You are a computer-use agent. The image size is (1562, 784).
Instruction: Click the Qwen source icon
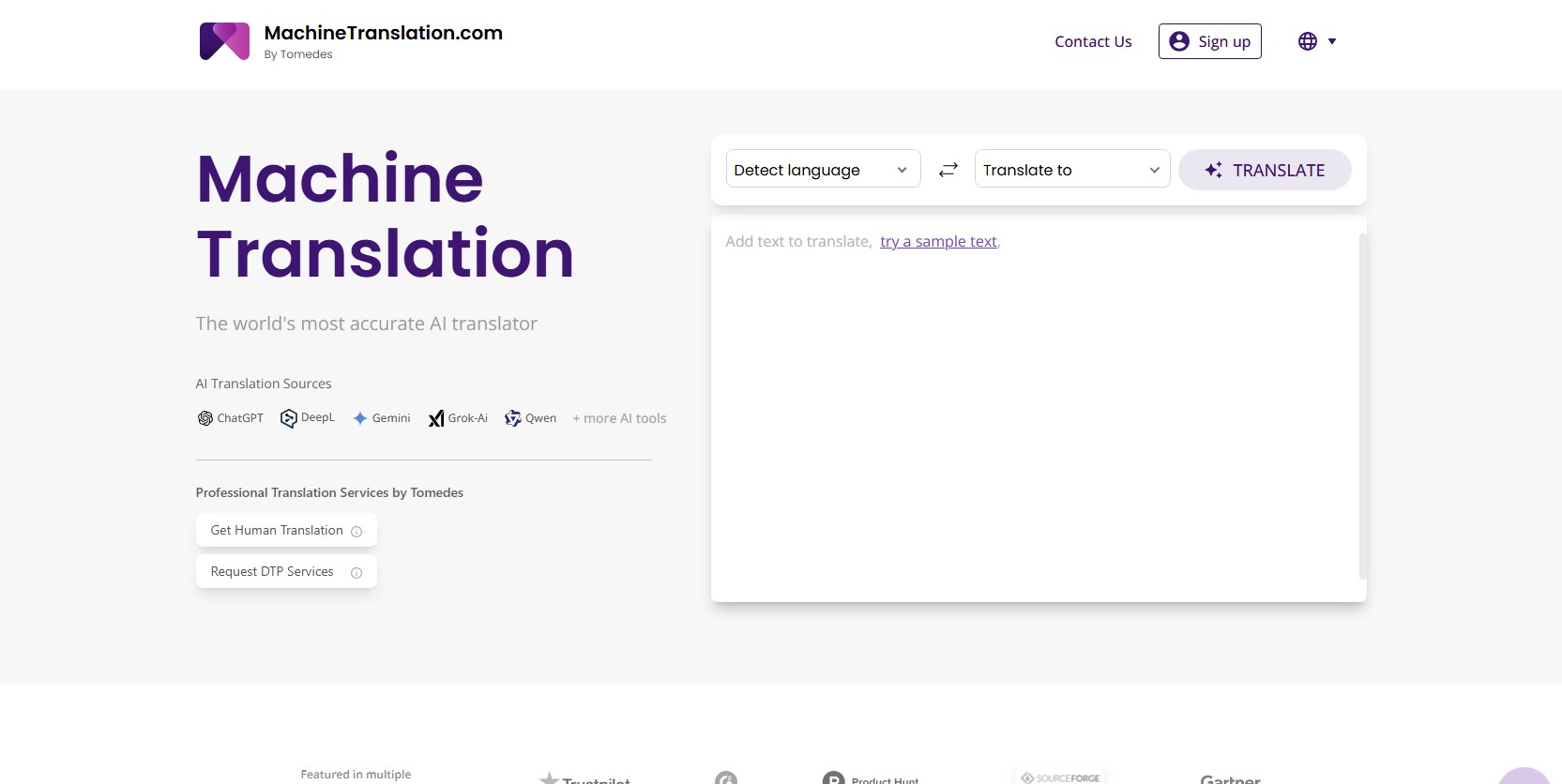(x=513, y=418)
